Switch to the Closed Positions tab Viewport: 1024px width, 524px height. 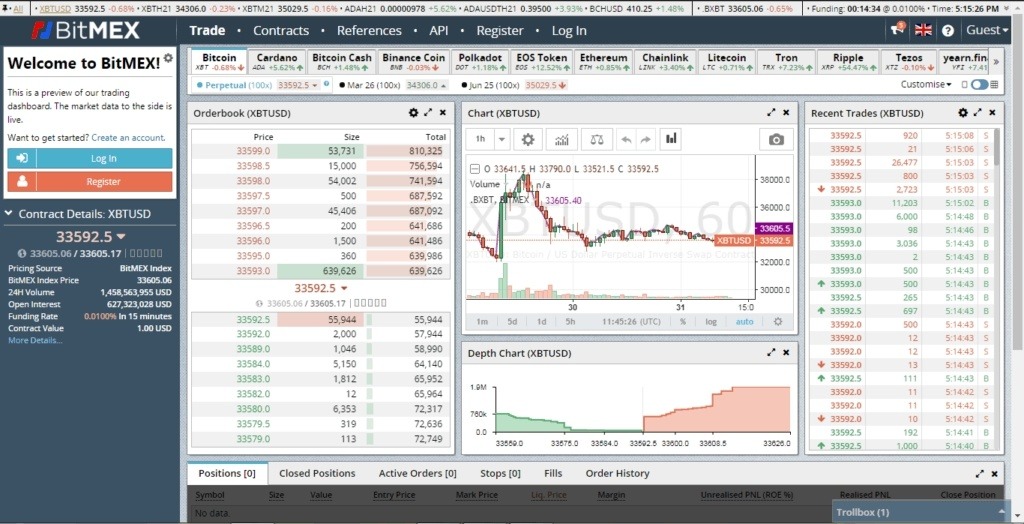click(317, 474)
